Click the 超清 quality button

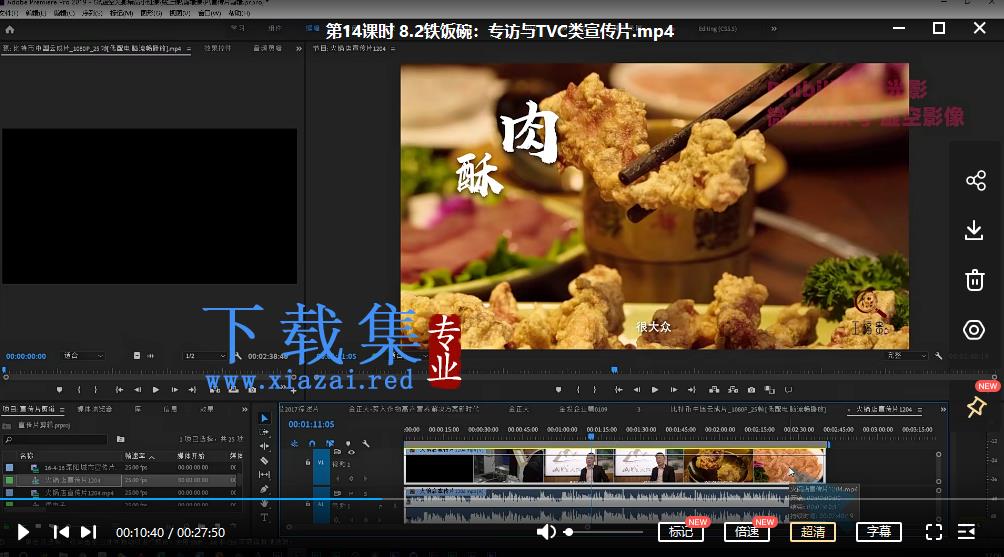point(813,531)
